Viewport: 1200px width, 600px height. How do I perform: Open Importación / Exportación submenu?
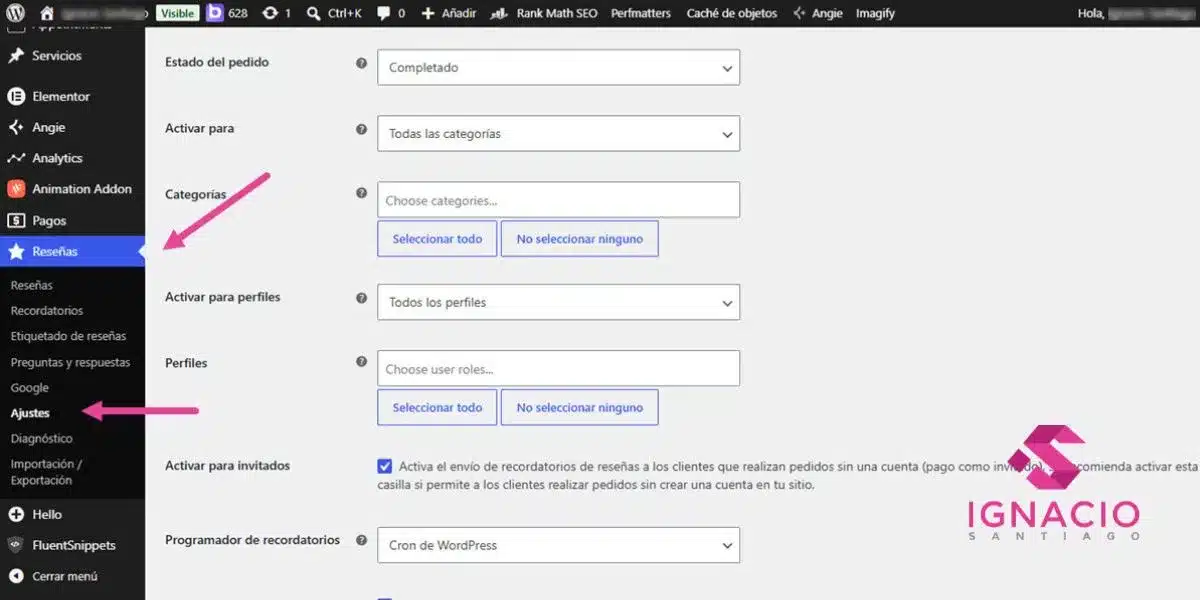(46, 472)
